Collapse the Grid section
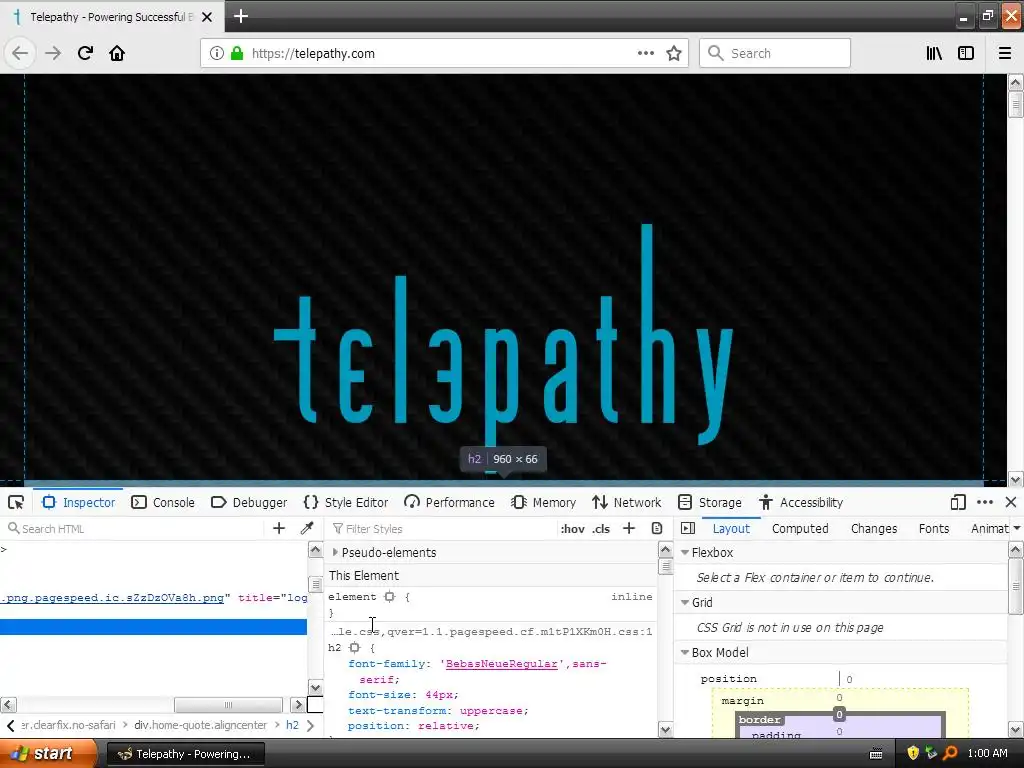Image resolution: width=1024 pixels, height=768 pixels. 685,602
